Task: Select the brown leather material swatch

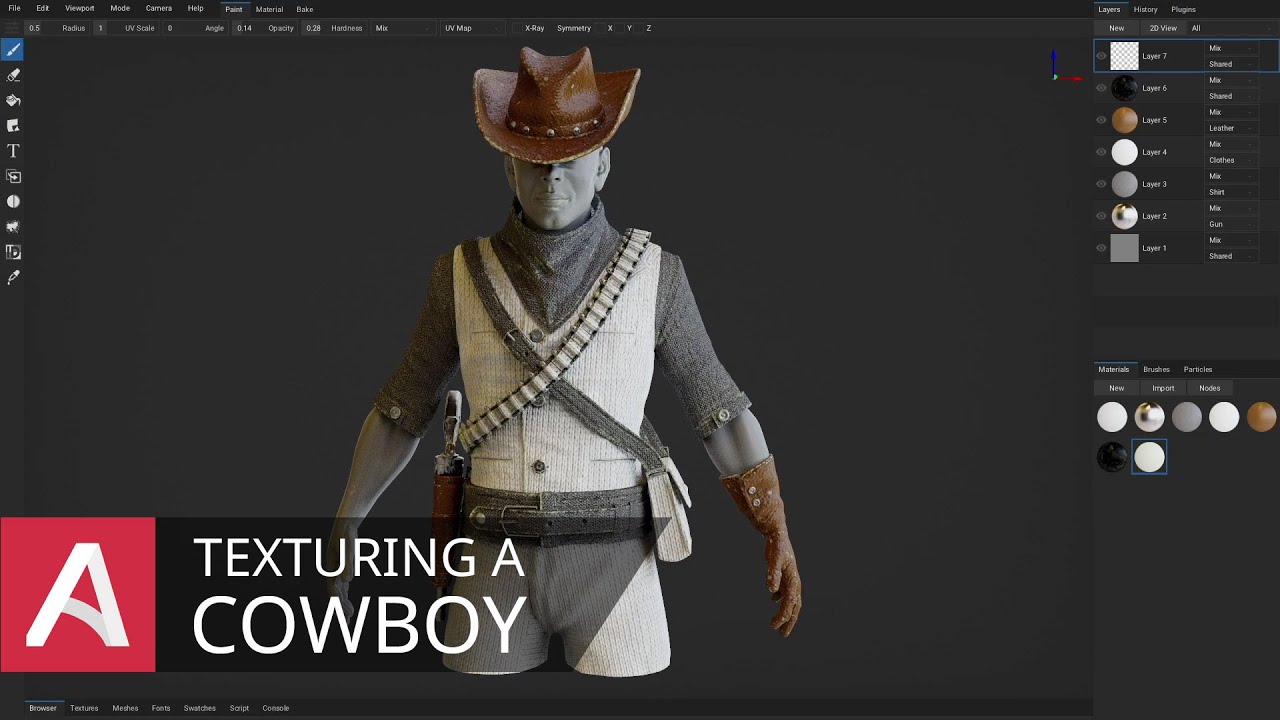Action: 1261,417
